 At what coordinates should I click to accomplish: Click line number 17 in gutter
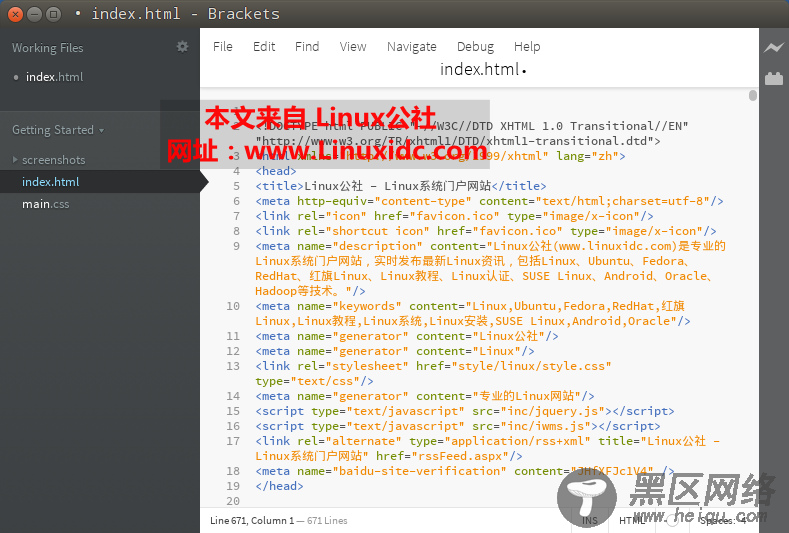(x=233, y=441)
